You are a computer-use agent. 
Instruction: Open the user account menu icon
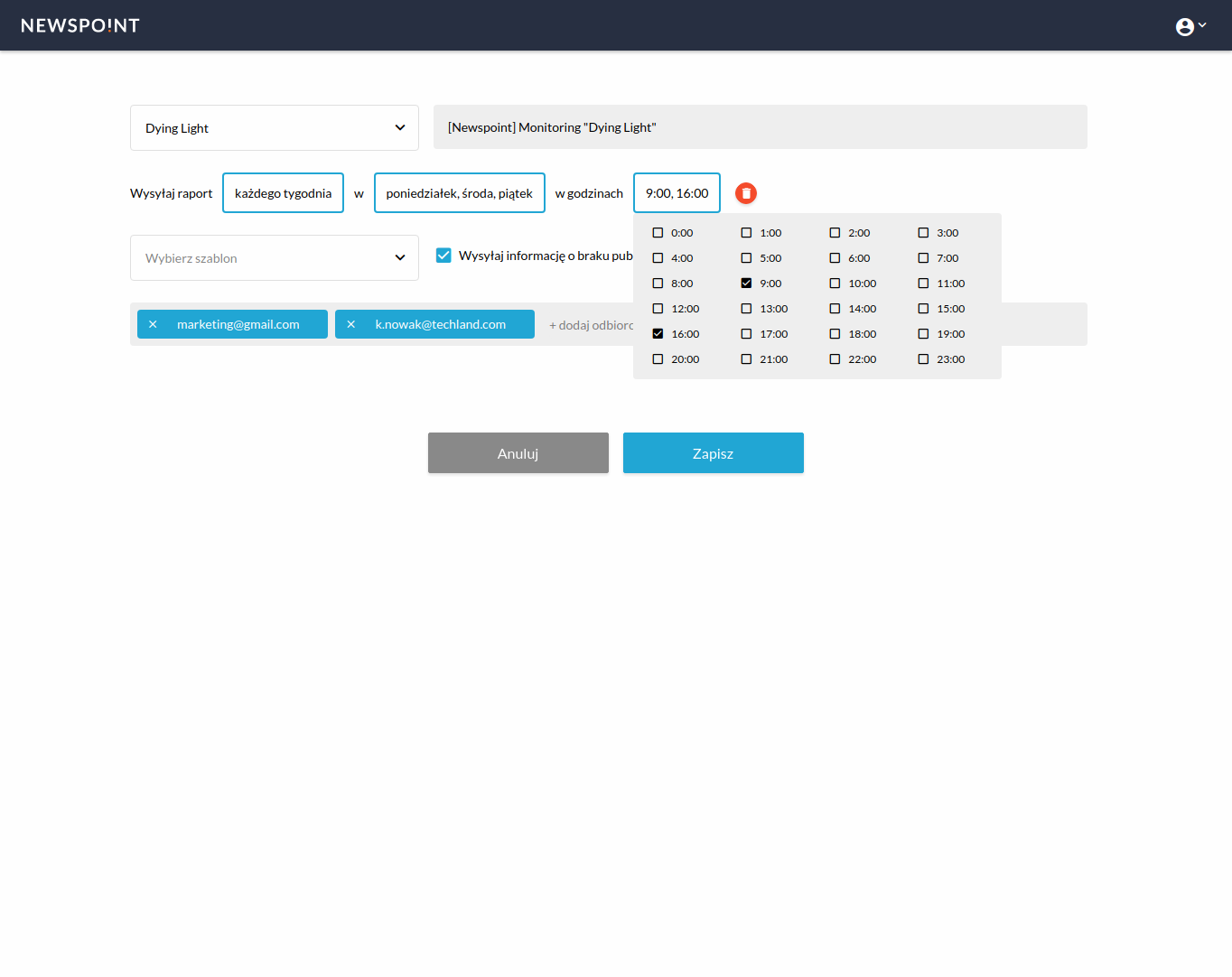pos(1190,26)
